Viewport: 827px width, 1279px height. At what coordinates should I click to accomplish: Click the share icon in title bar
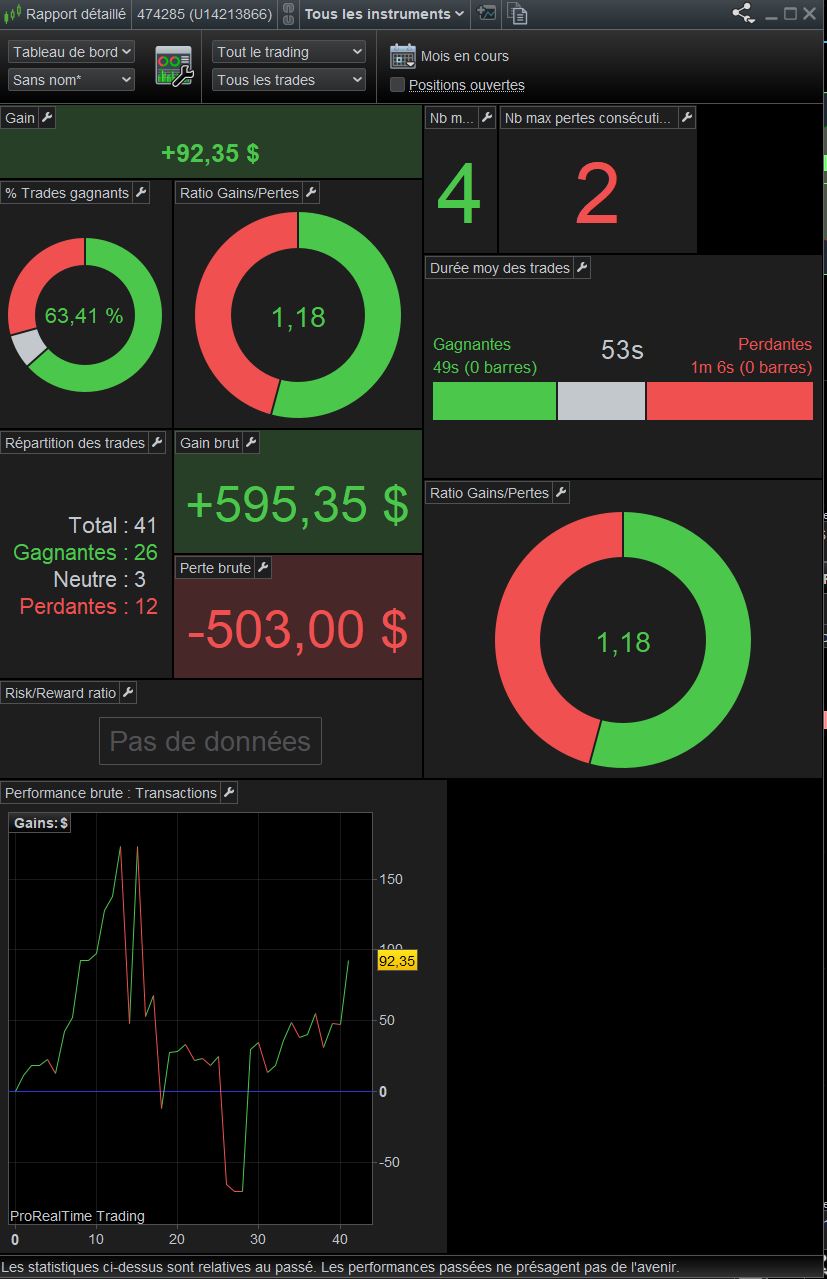(x=743, y=14)
